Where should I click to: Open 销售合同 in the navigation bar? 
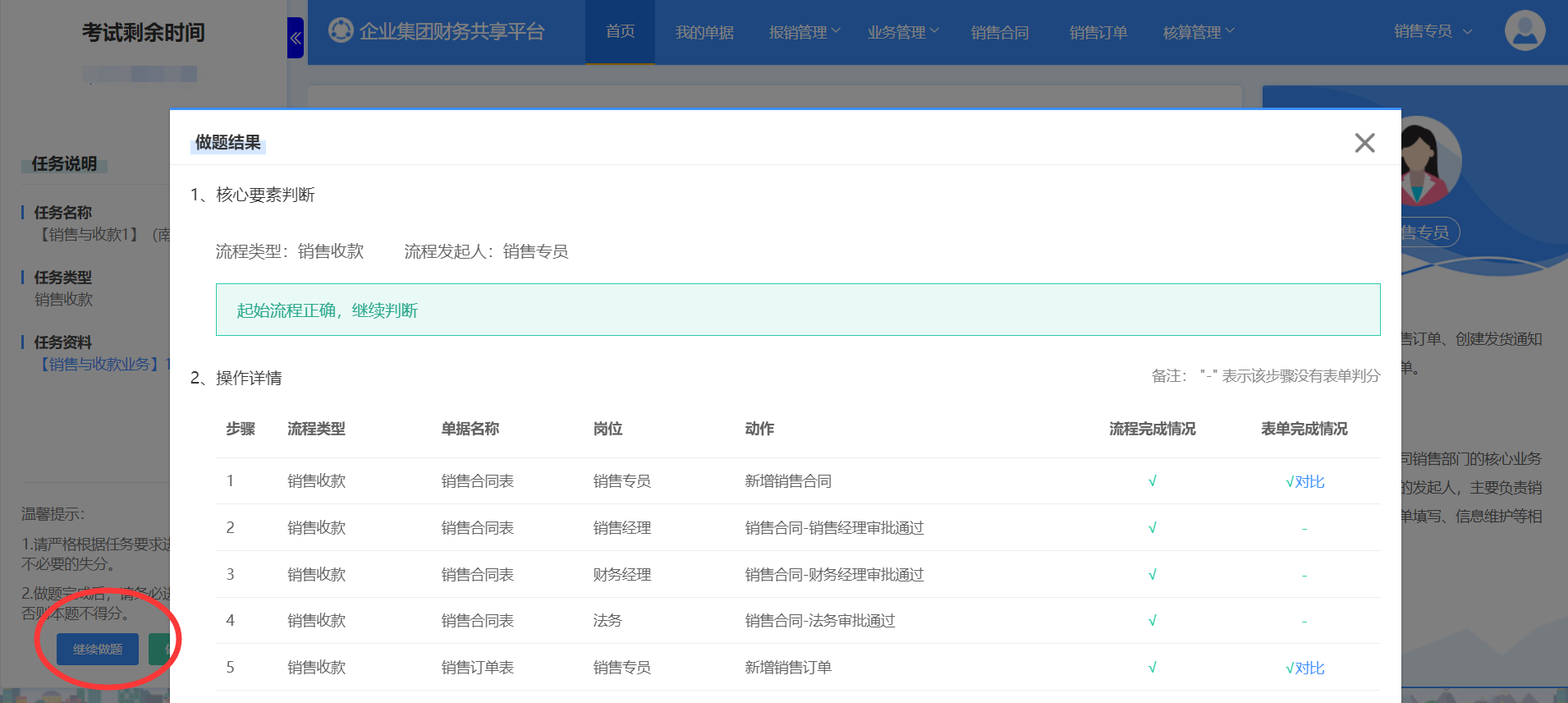coord(1000,32)
